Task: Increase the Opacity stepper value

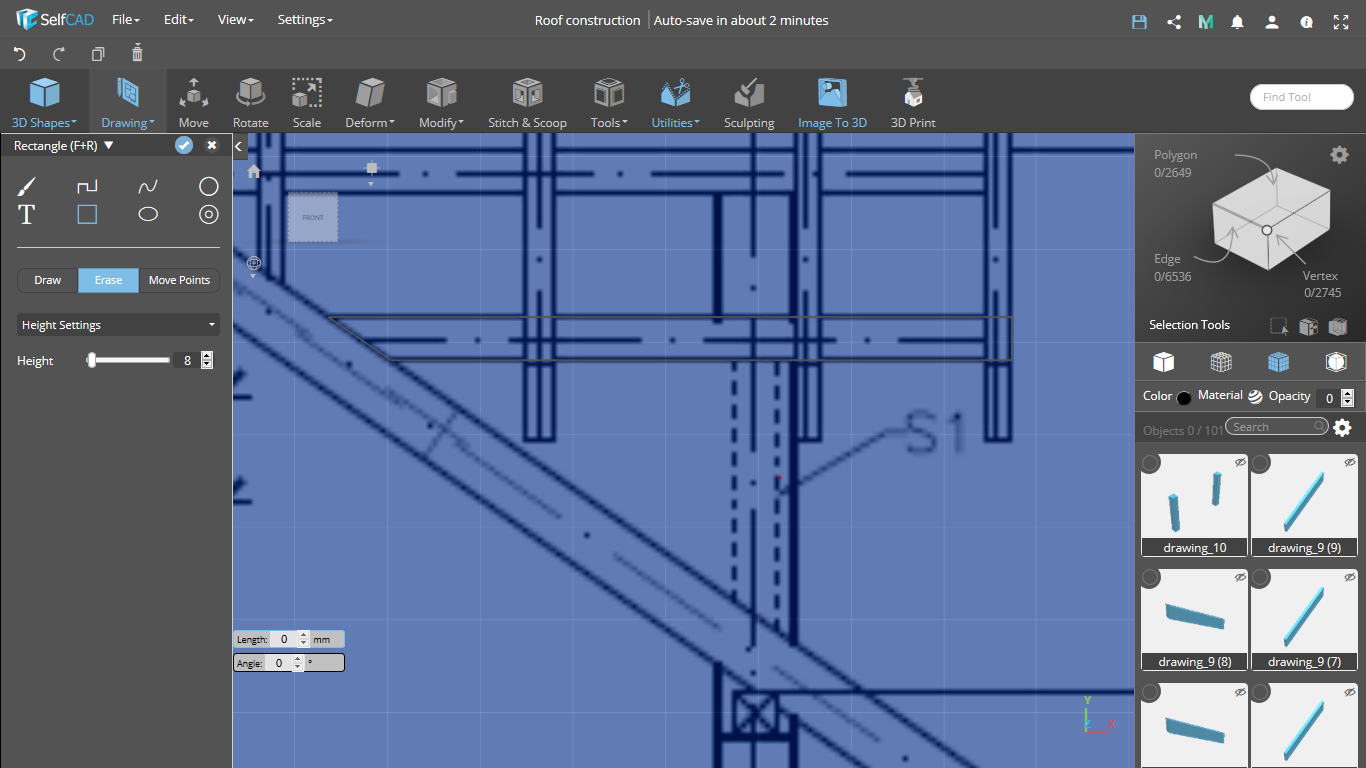Action: point(1347,393)
